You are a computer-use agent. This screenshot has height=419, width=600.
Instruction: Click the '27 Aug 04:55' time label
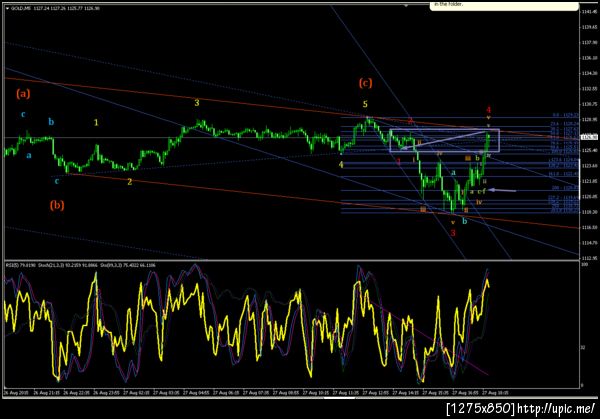(x=196, y=393)
